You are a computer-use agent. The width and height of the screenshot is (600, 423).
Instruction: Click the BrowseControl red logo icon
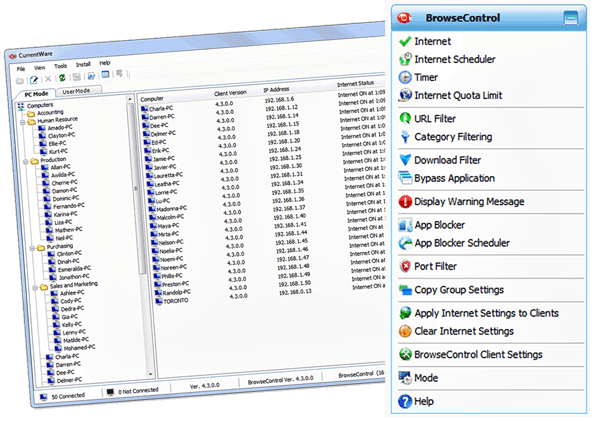(404, 18)
